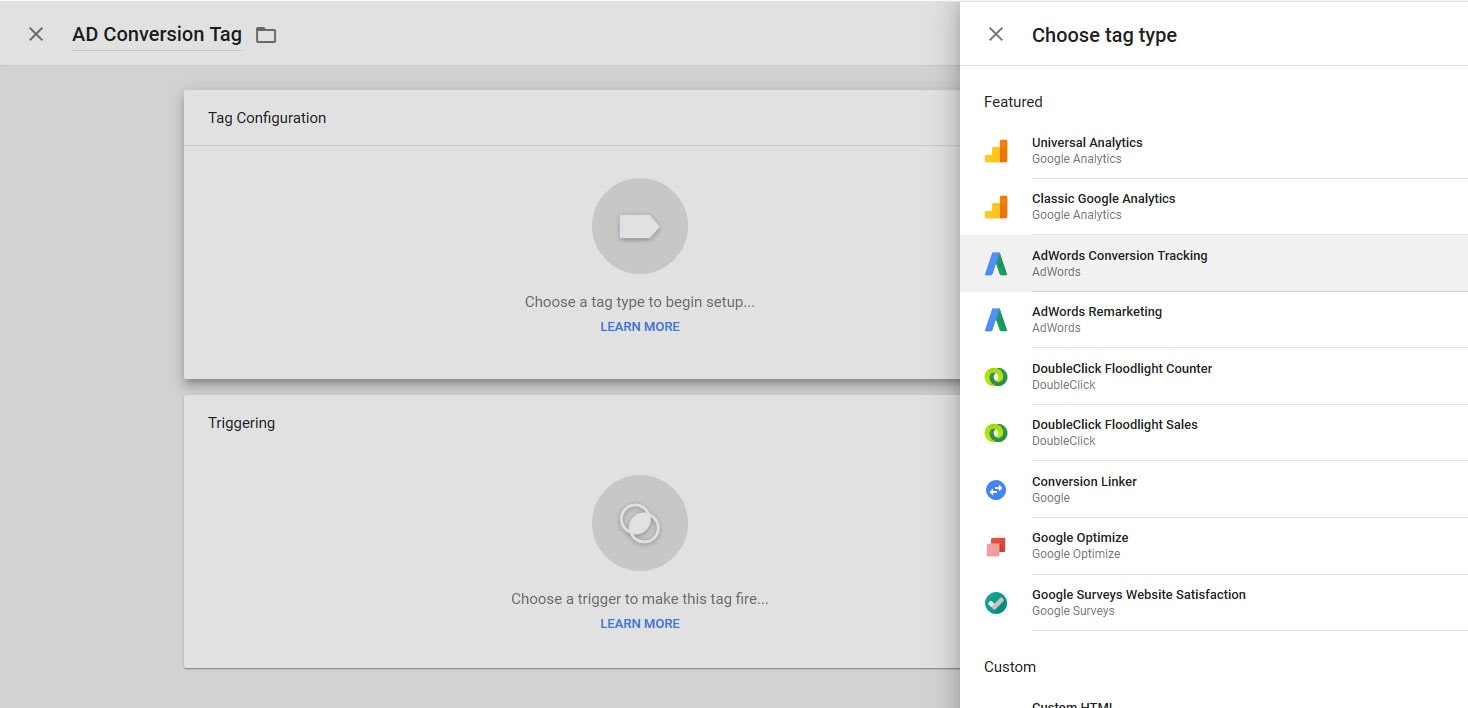This screenshot has width=1468, height=708.
Task: Click the Triggering card heading
Action: coord(241,423)
